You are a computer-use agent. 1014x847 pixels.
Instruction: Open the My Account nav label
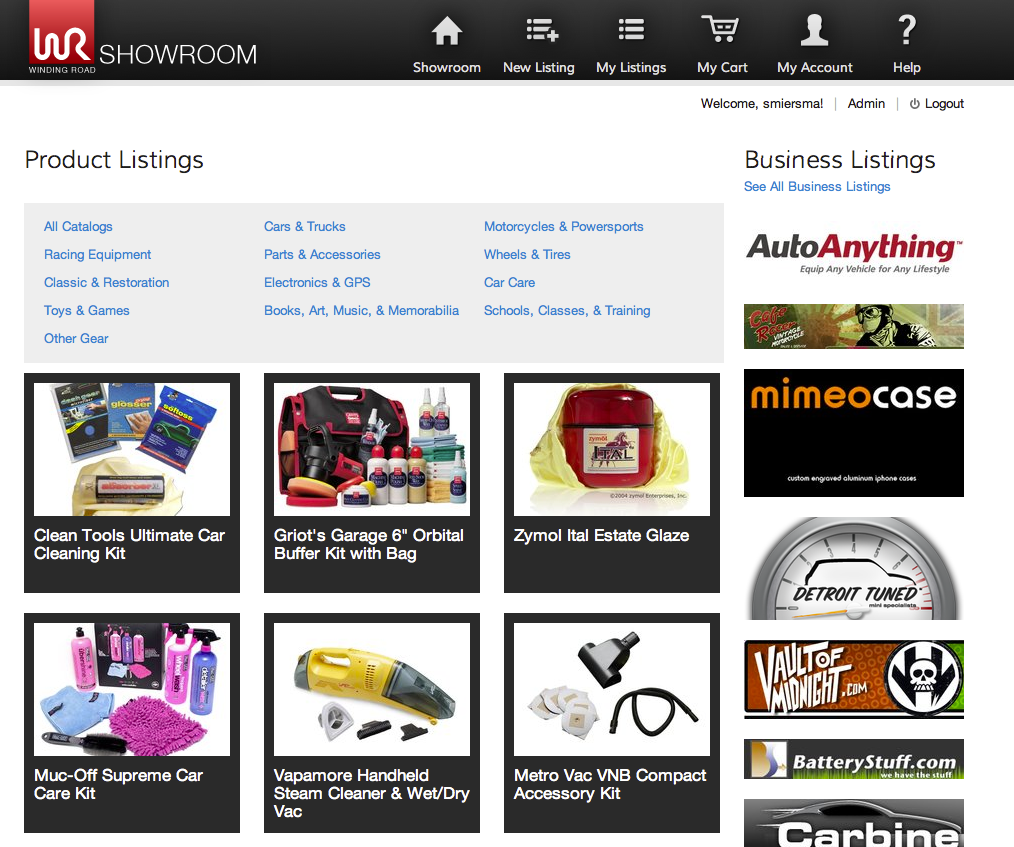pos(815,67)
